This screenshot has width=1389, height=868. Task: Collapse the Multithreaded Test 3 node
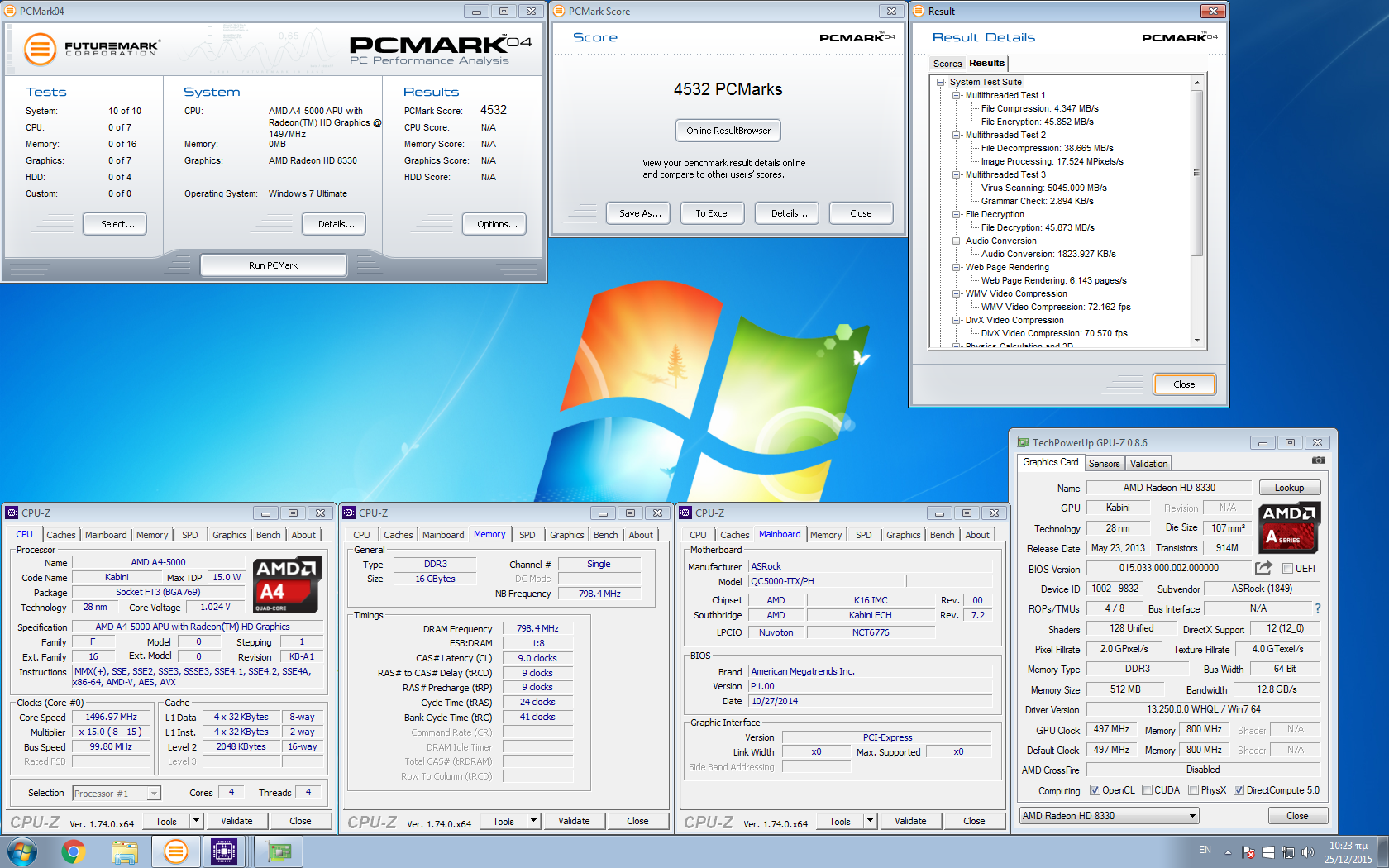(957, 174)
